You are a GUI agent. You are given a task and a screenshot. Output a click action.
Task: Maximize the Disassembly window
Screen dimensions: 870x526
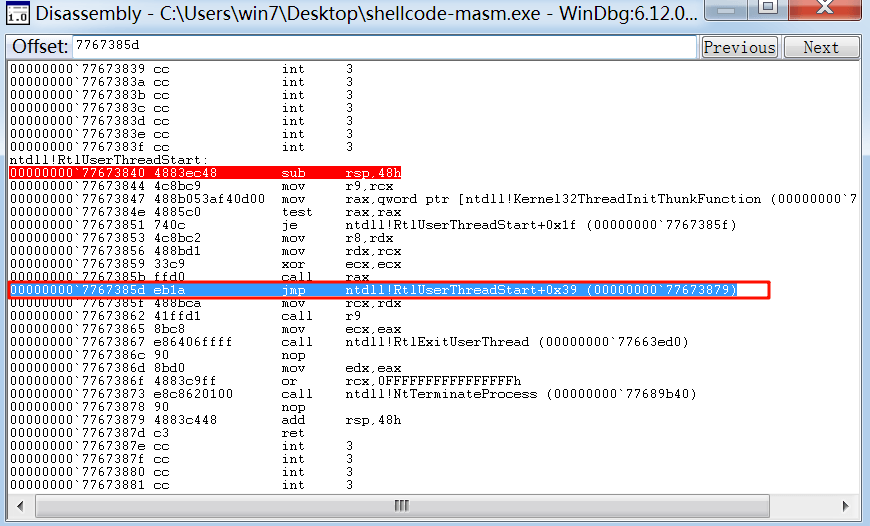pyautogui.click(x=768, y=10)
